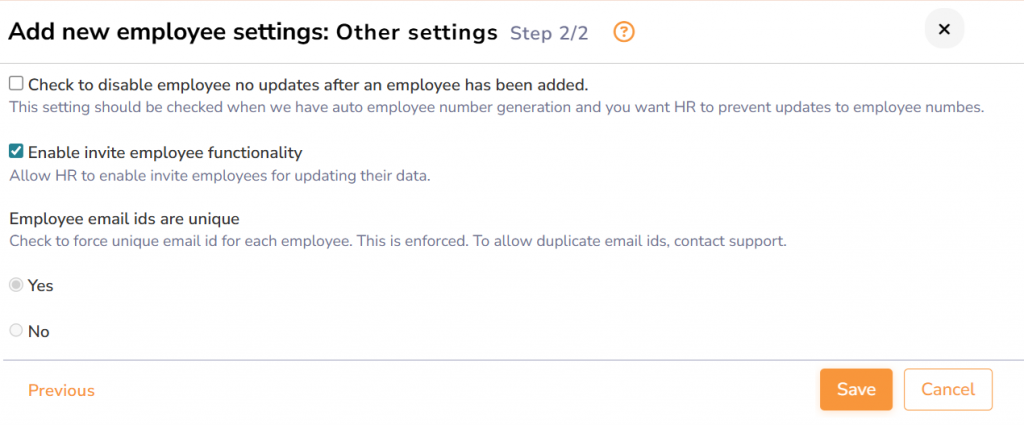Tick the disable employee number updates checkbox
1024x425 pixels.
tap(16, 84)
